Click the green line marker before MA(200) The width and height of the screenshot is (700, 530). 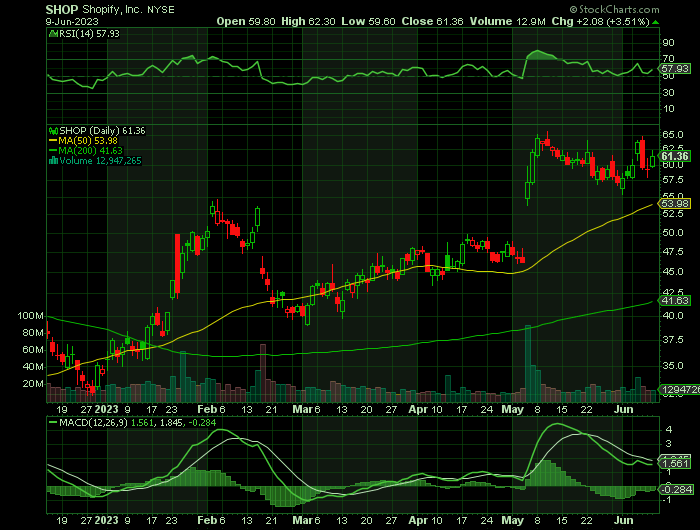pyautogui.click(x=53, y=151)
